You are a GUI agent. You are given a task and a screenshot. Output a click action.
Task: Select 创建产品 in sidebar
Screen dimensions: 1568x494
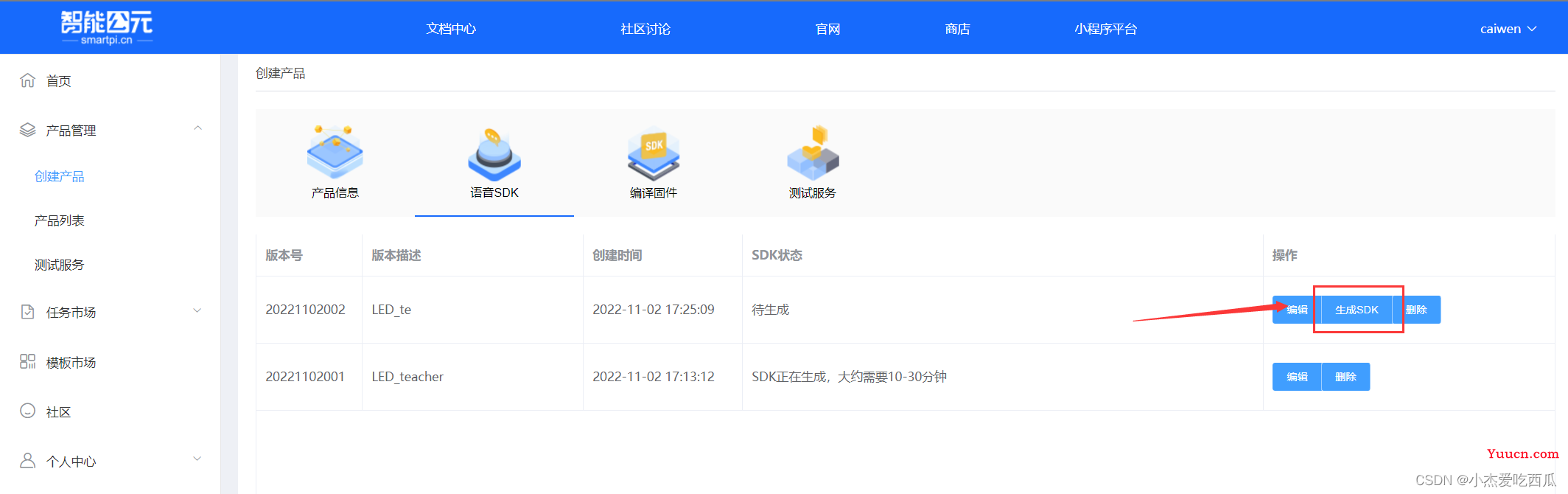60,177
